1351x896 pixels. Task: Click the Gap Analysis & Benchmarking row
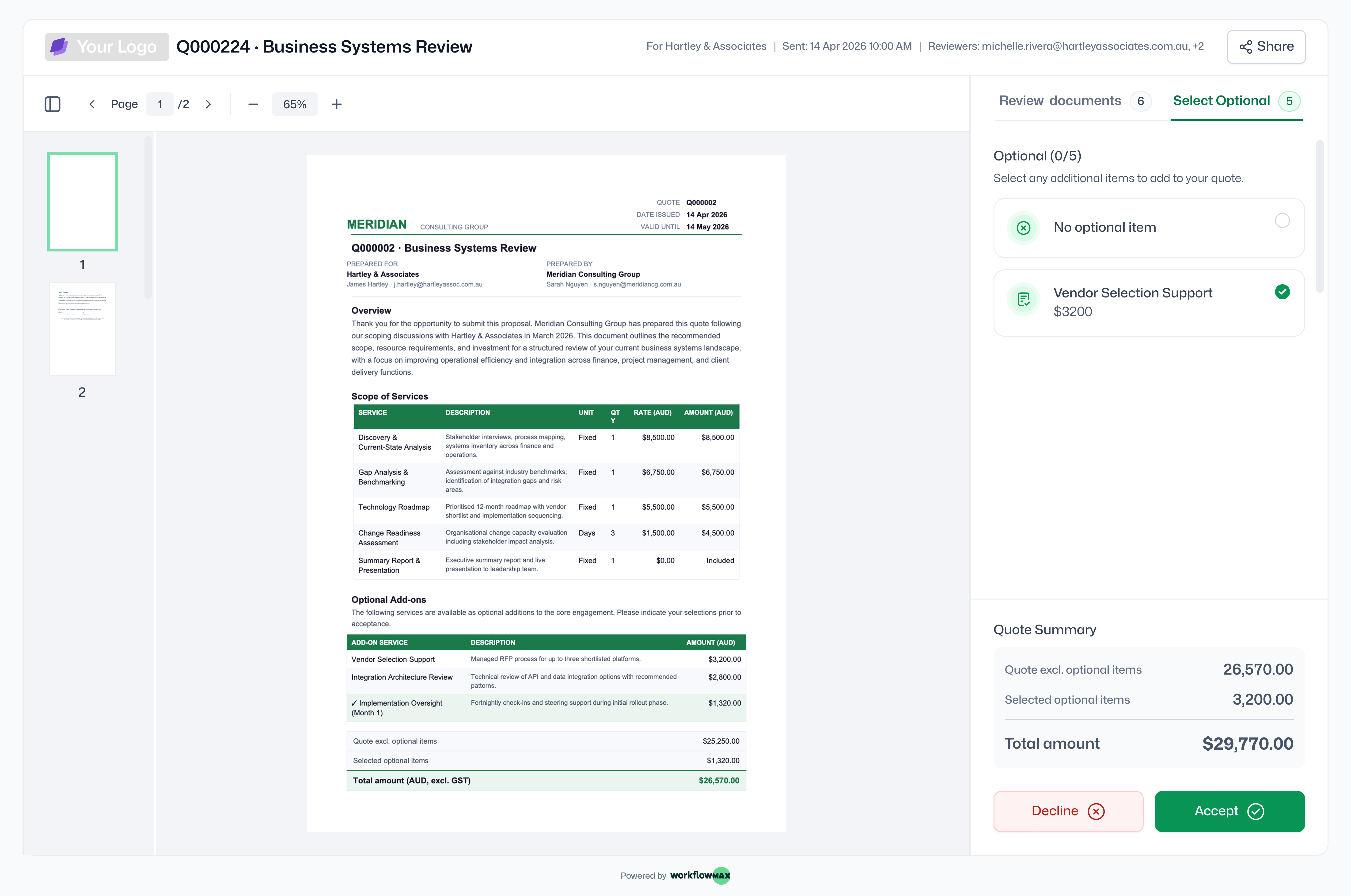click(x=546, y=481)
